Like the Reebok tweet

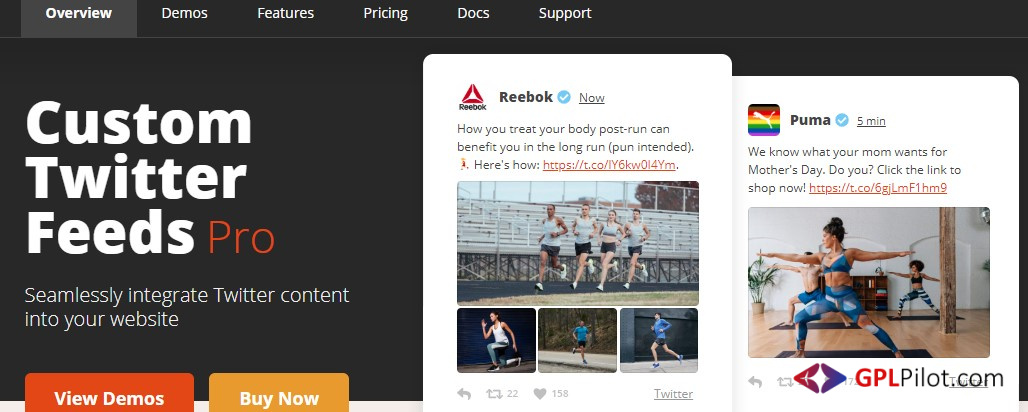pos(541,394)
